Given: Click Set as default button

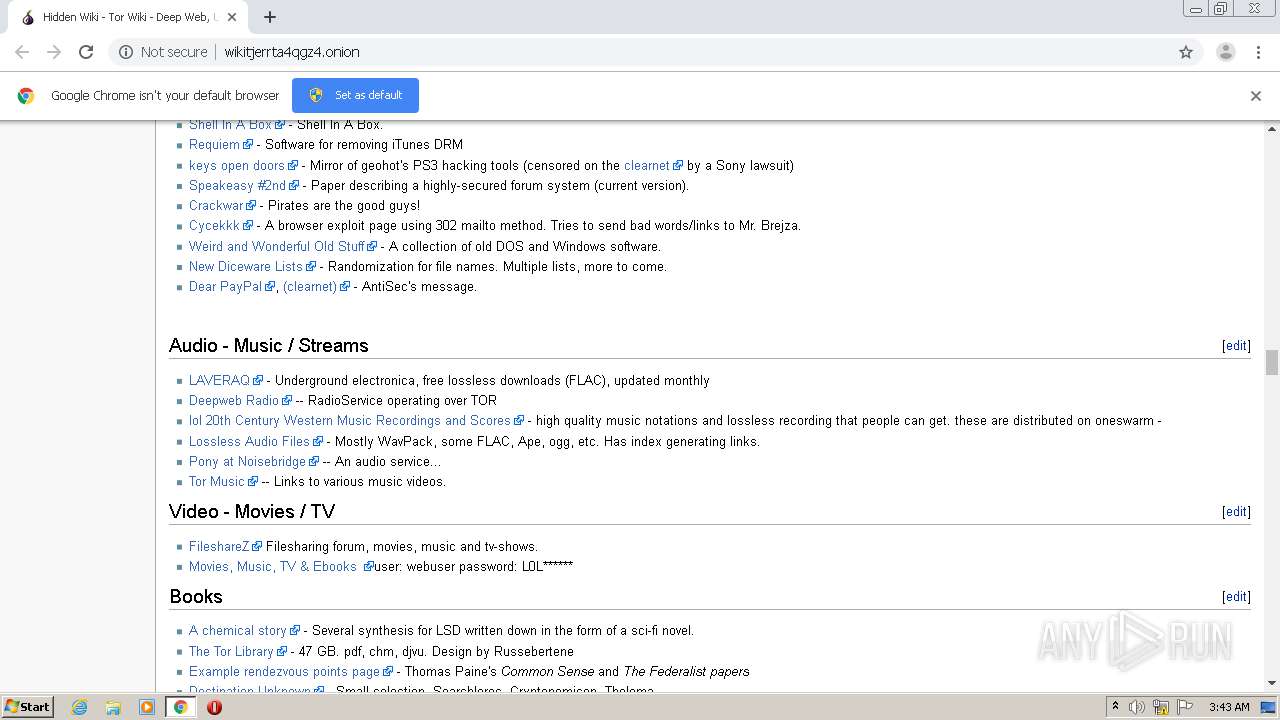Looking at the screenshot, I should pyautogui.click(x=355, y=95).
